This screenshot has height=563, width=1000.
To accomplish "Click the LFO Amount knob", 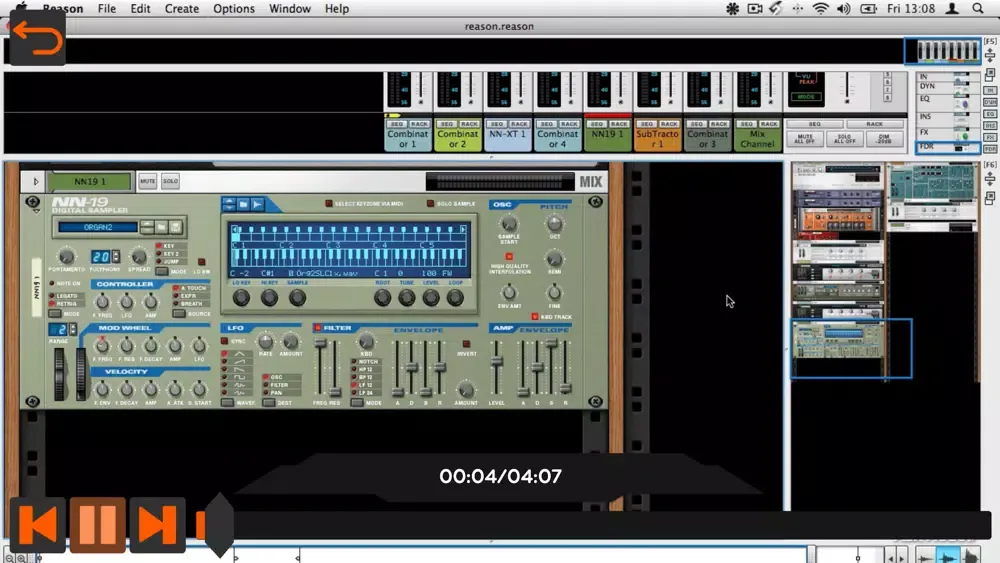I will (290, 342).
